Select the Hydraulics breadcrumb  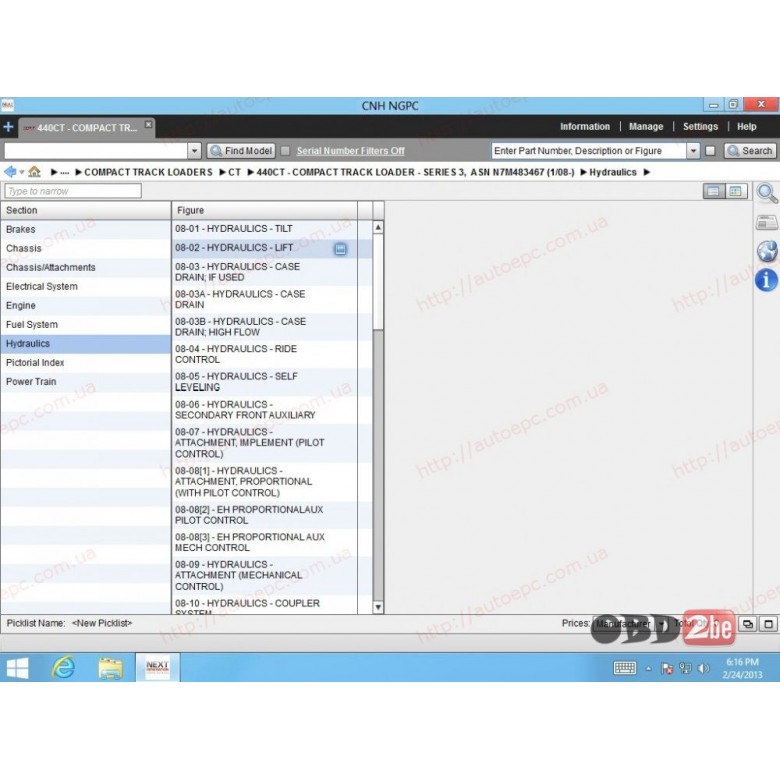click(612, 172)
